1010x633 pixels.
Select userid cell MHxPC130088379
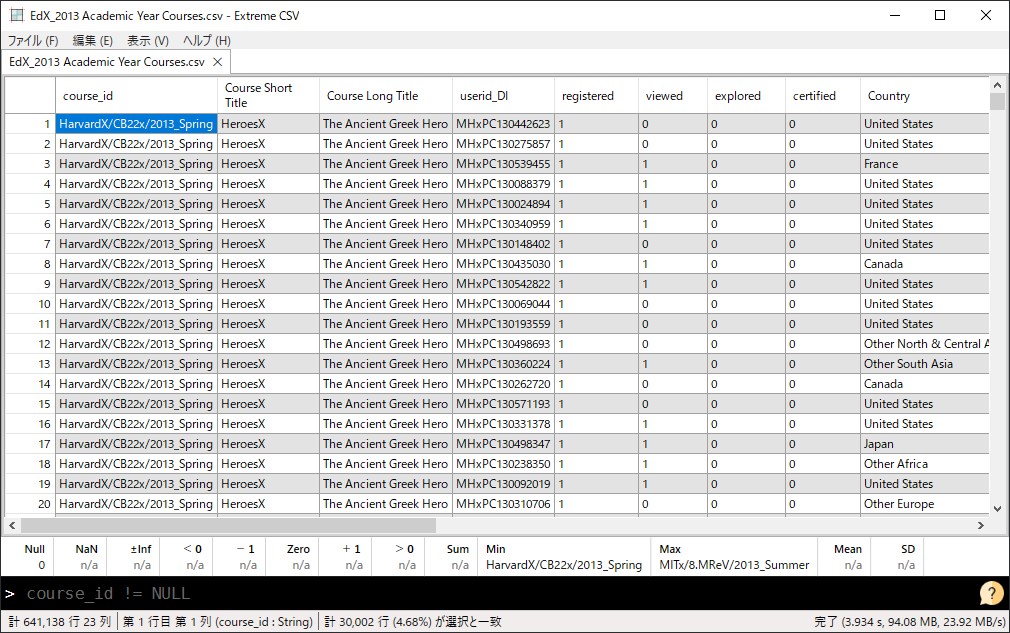point(504,184)
